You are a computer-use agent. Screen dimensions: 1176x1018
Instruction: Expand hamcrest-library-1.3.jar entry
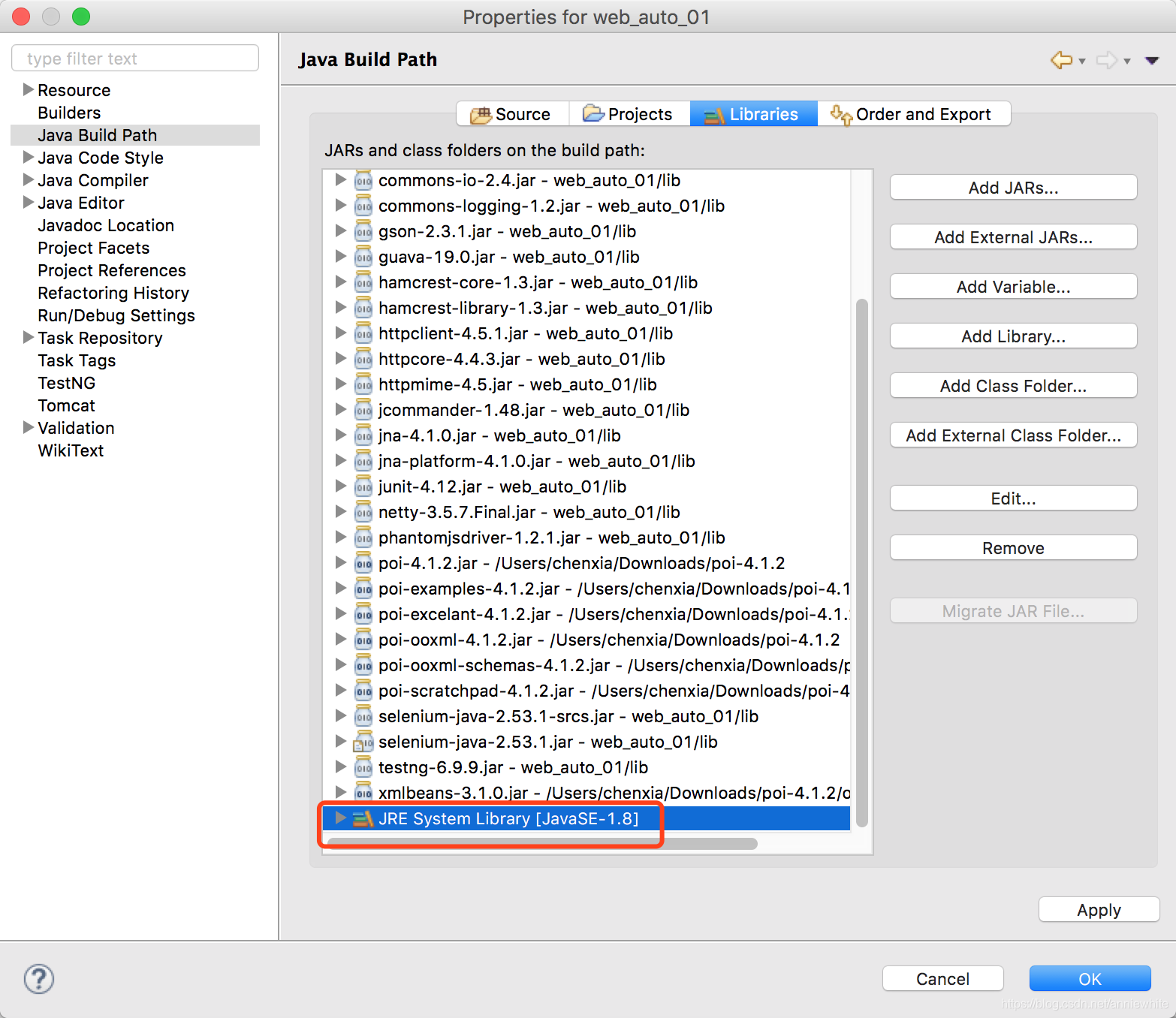[340, 307]
